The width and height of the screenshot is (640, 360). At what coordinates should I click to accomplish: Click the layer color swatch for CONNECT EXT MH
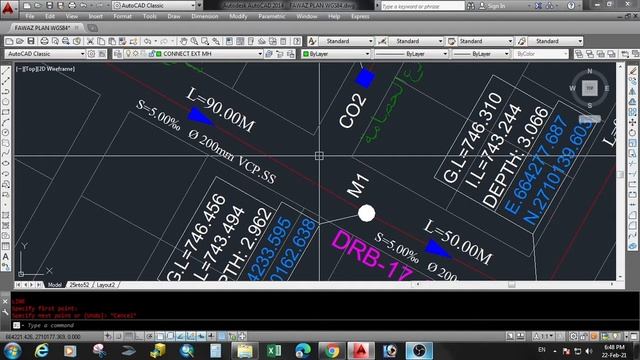click(x=159, y=54)
